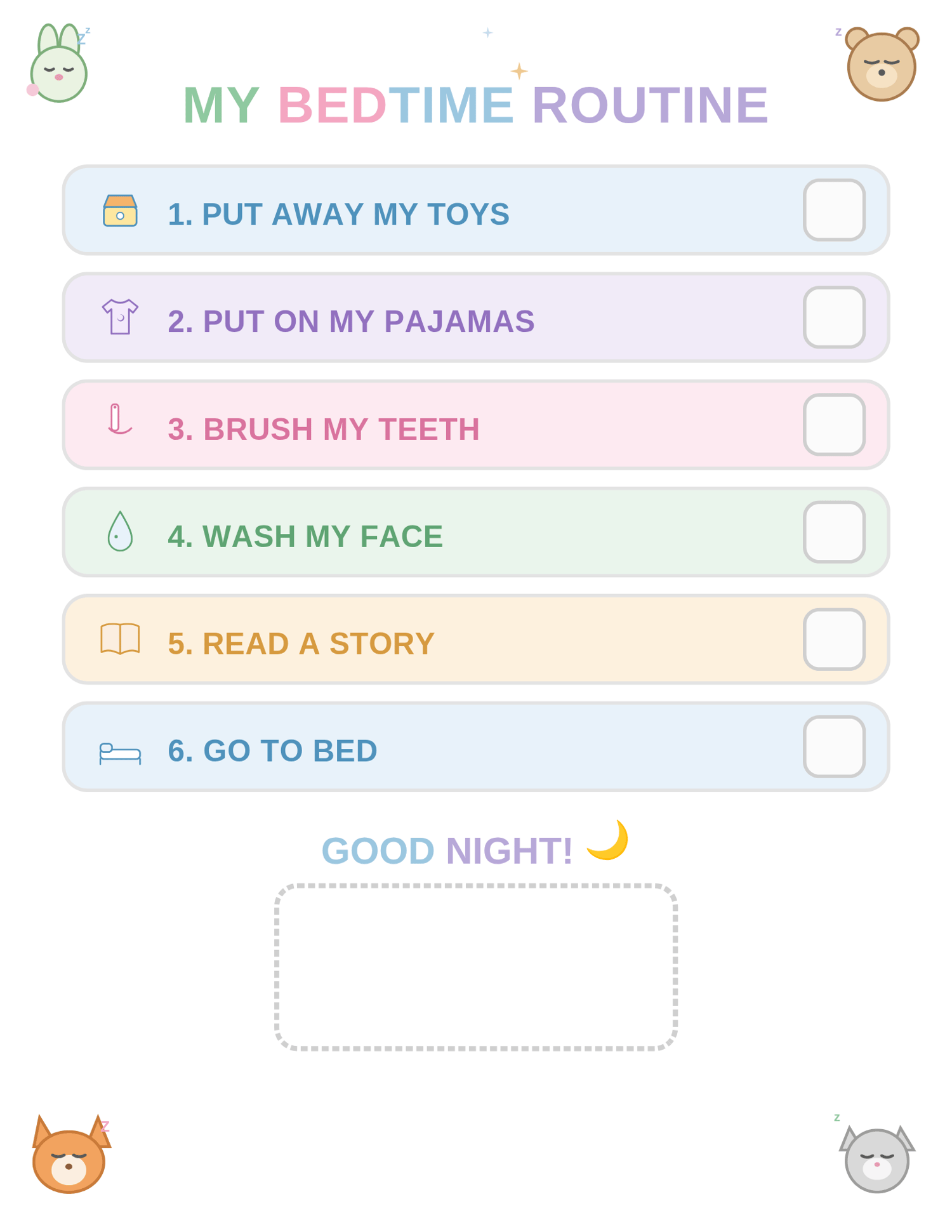The image size is (952, 1232).
Task: Tick the Wash My Face checkbox
Action: click(834, 532)
